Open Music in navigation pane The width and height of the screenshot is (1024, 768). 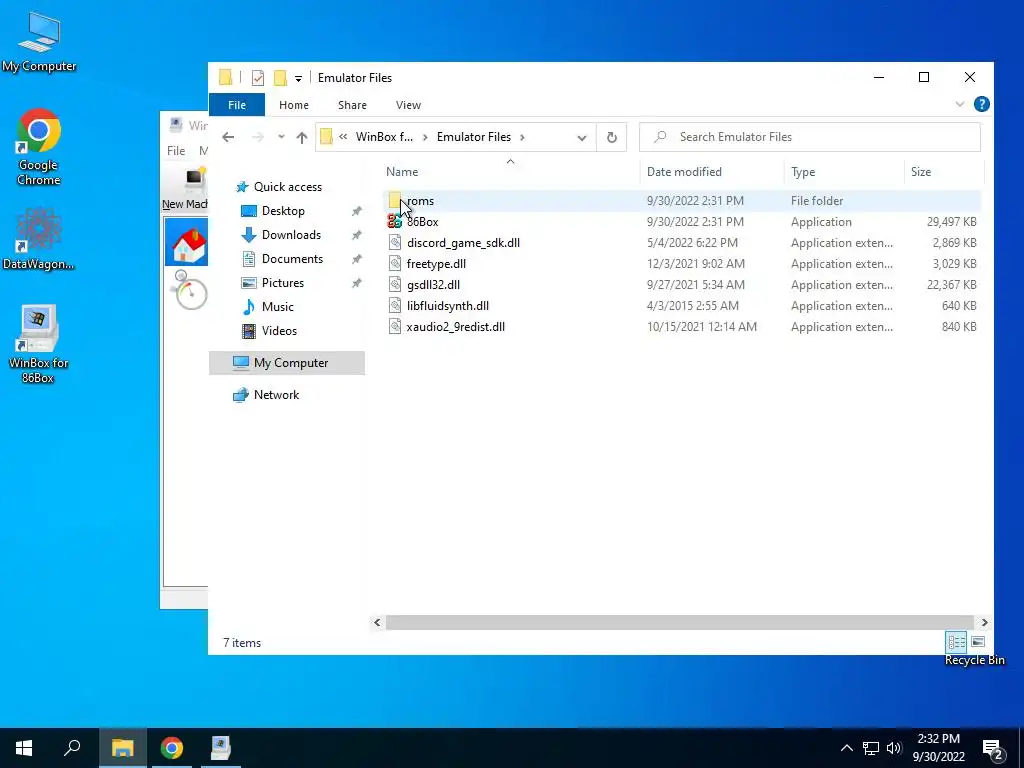pos(278,307)
